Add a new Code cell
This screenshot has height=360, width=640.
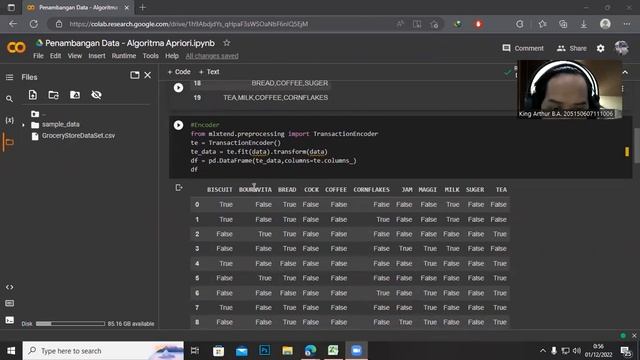point(179,72)
